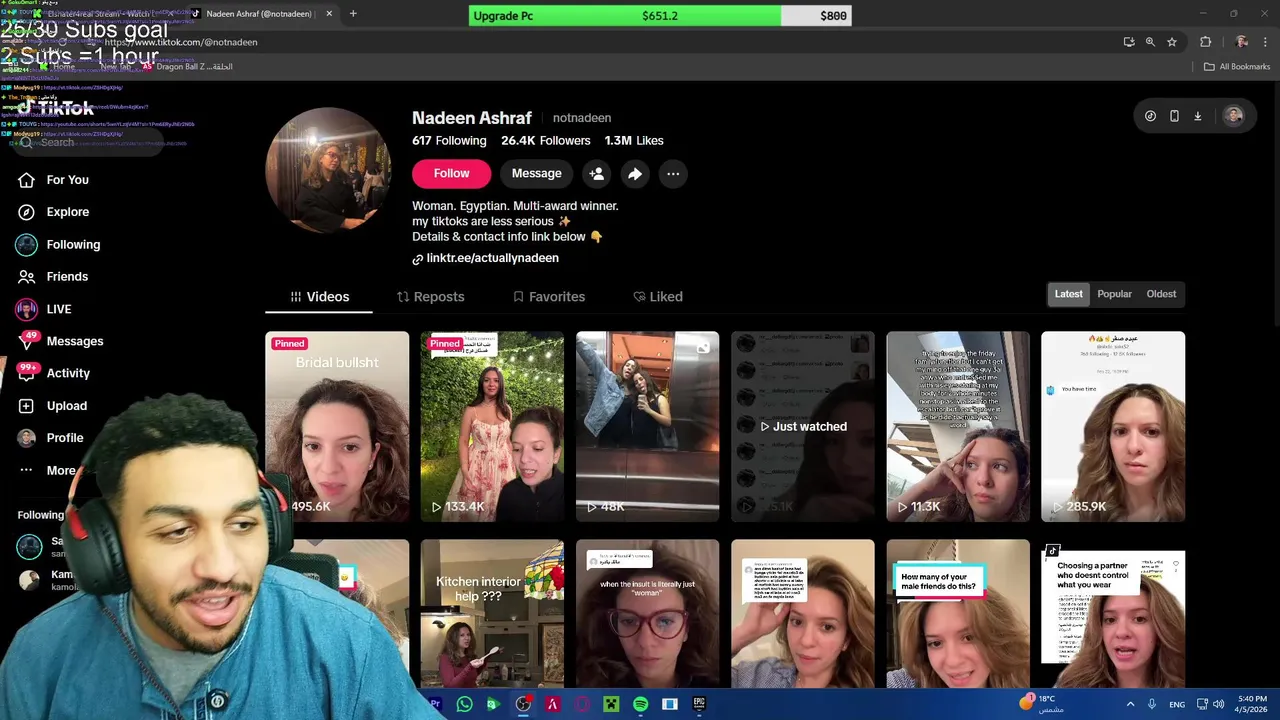Viewport: 1280px width, 720px height.
Task: Switch to the Favorites tab
Action: pyautogui.click(x=548, y=297)
